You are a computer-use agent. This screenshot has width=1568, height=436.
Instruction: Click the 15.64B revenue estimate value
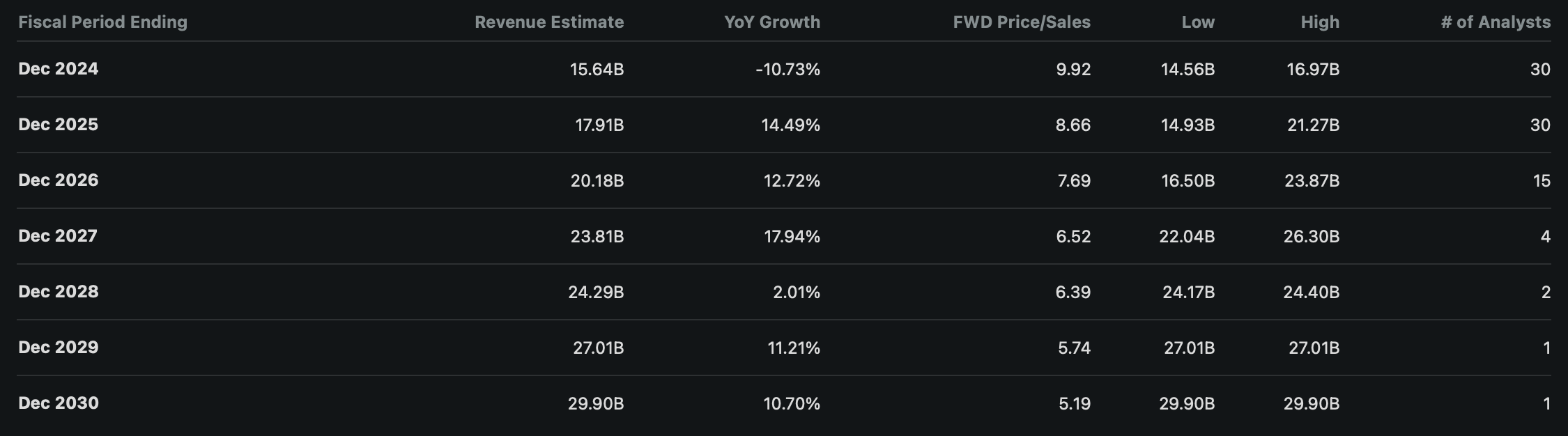(597, 70)
